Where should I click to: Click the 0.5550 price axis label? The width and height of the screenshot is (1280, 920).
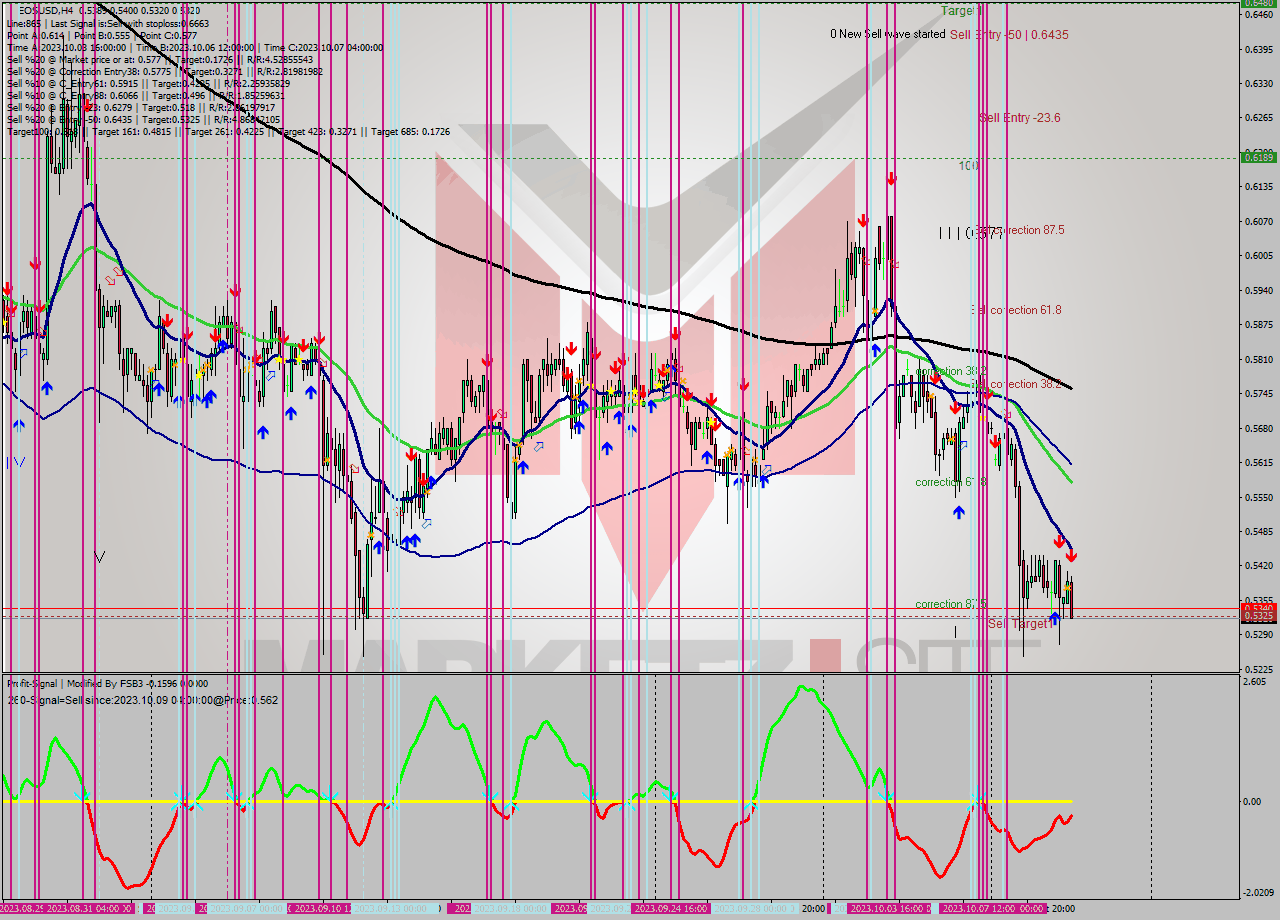(x=1259, y=497)
